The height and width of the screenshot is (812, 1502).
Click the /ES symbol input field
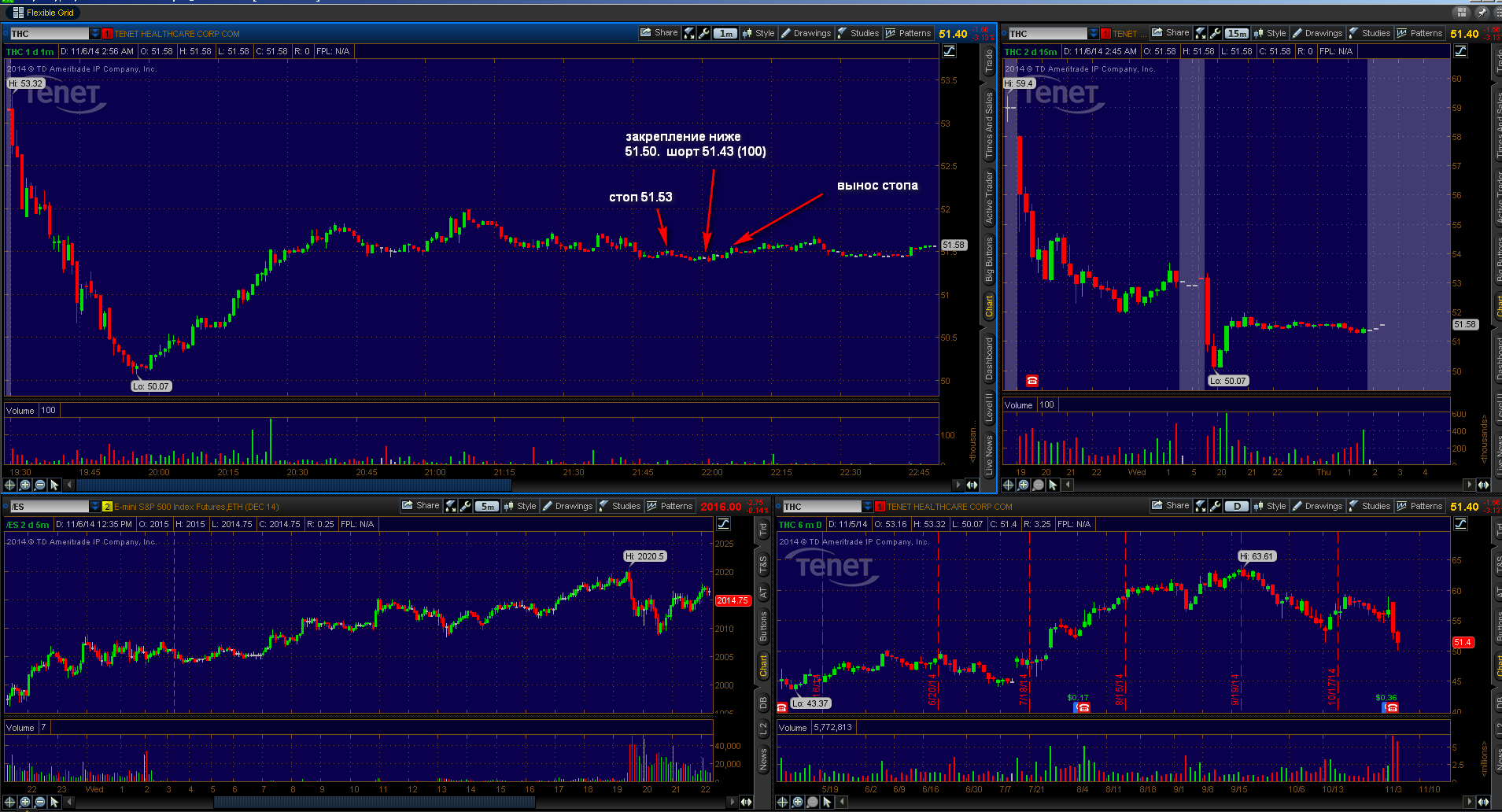(x=49, y=507)
